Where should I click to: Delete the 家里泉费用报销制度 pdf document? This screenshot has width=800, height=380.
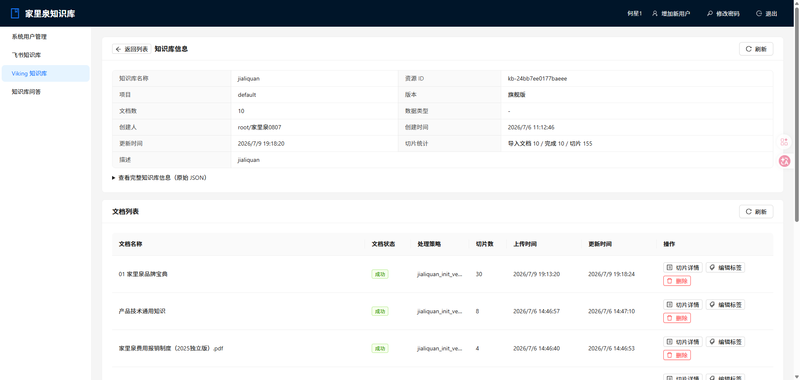point(677,355)
